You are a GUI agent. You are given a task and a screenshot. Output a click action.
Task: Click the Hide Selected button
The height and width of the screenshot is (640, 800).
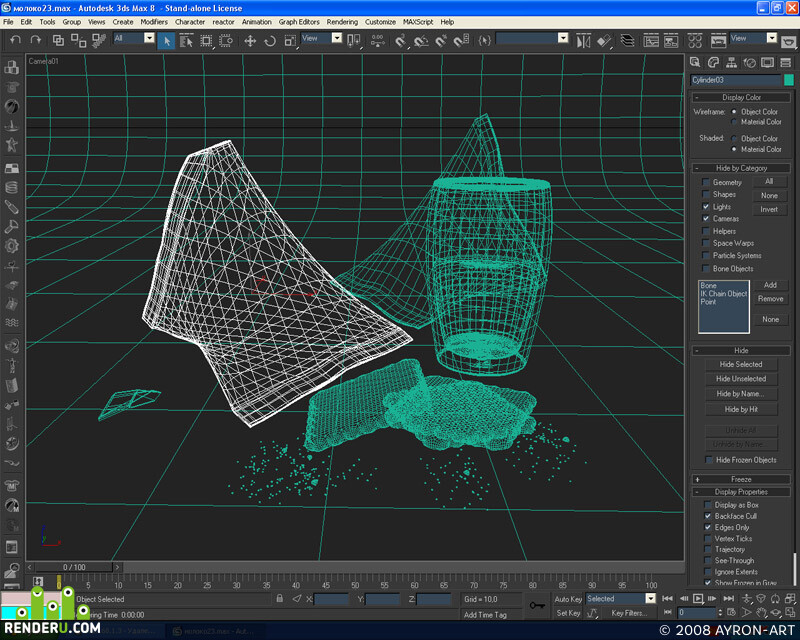pyautogui.click(x=741, y=364)
